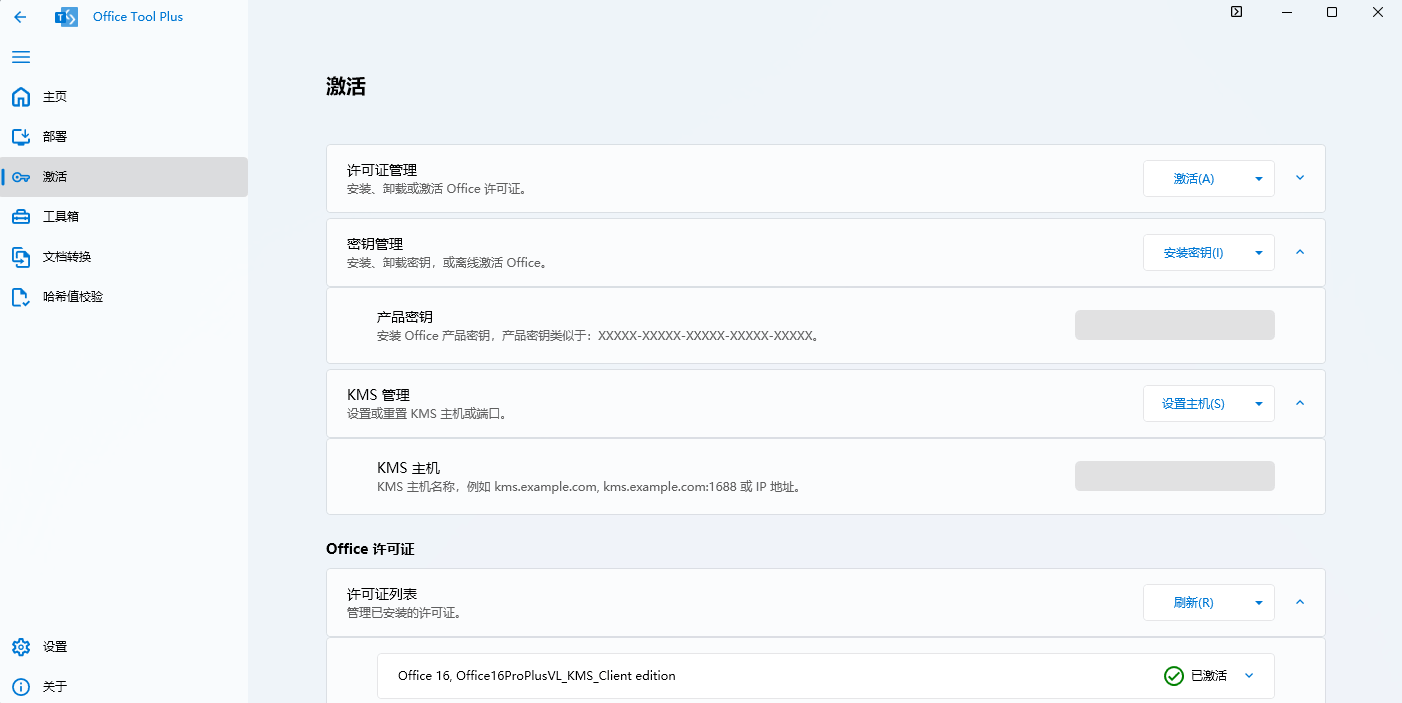
Task: Click the KMS 主机 input field
Action: point(1175,476)
